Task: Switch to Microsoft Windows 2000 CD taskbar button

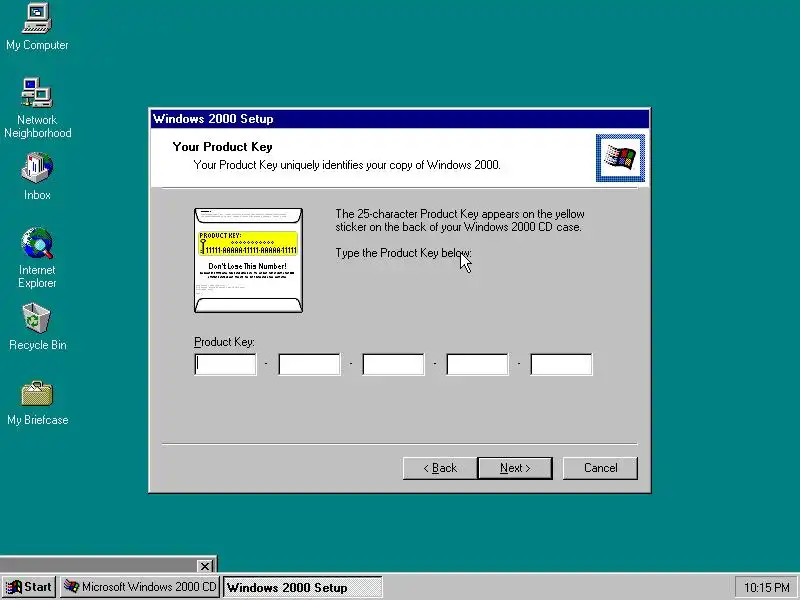Action: [x=140, y=587]
